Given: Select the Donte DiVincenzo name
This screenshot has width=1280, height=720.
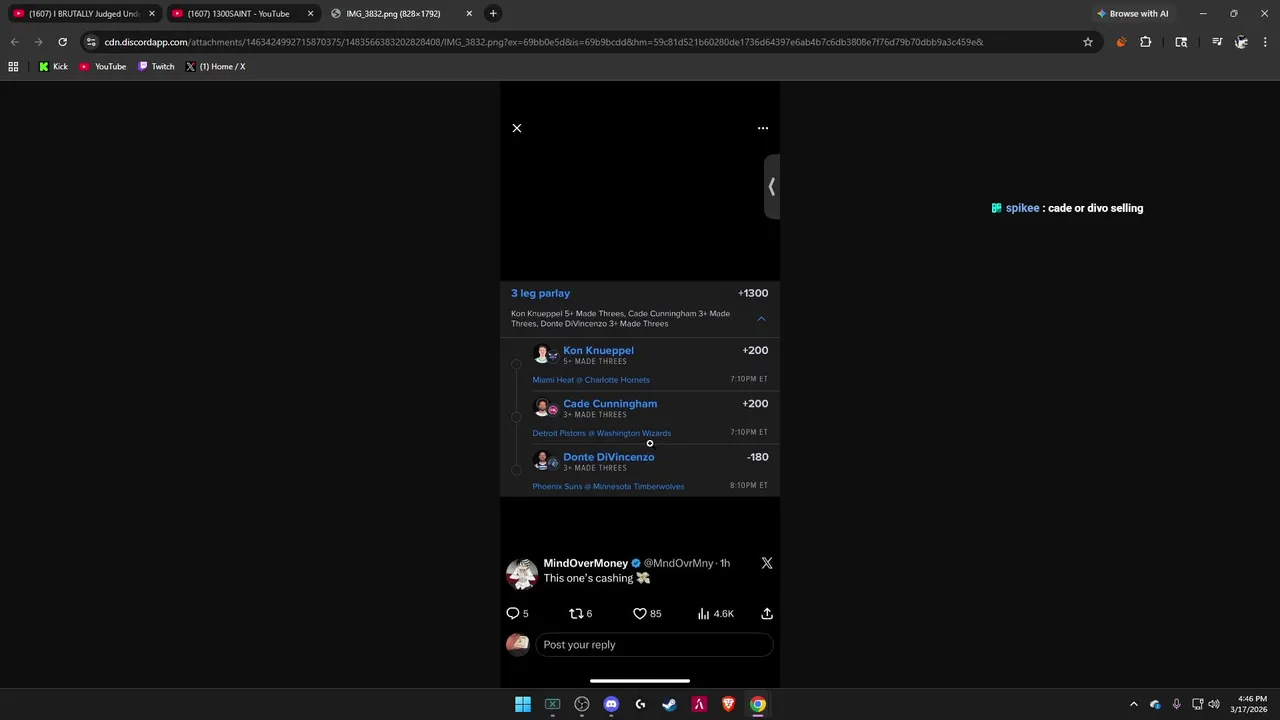Looking at the screenshot, I should point(608,456).
